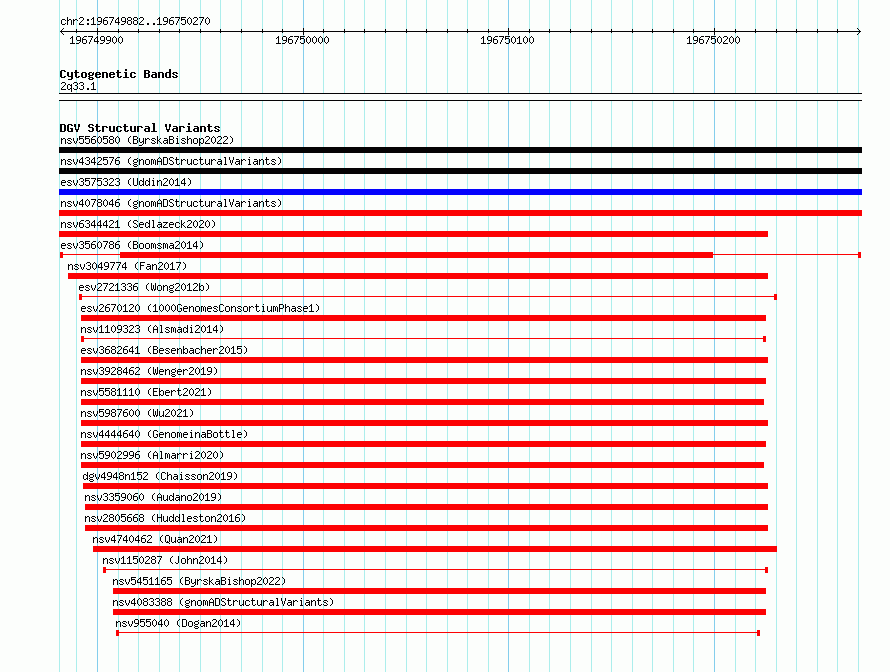Open nsv3049774 (Fan2017) variant
The height and width of the screenshot is (672, 890).
click(x=127, y=266)
